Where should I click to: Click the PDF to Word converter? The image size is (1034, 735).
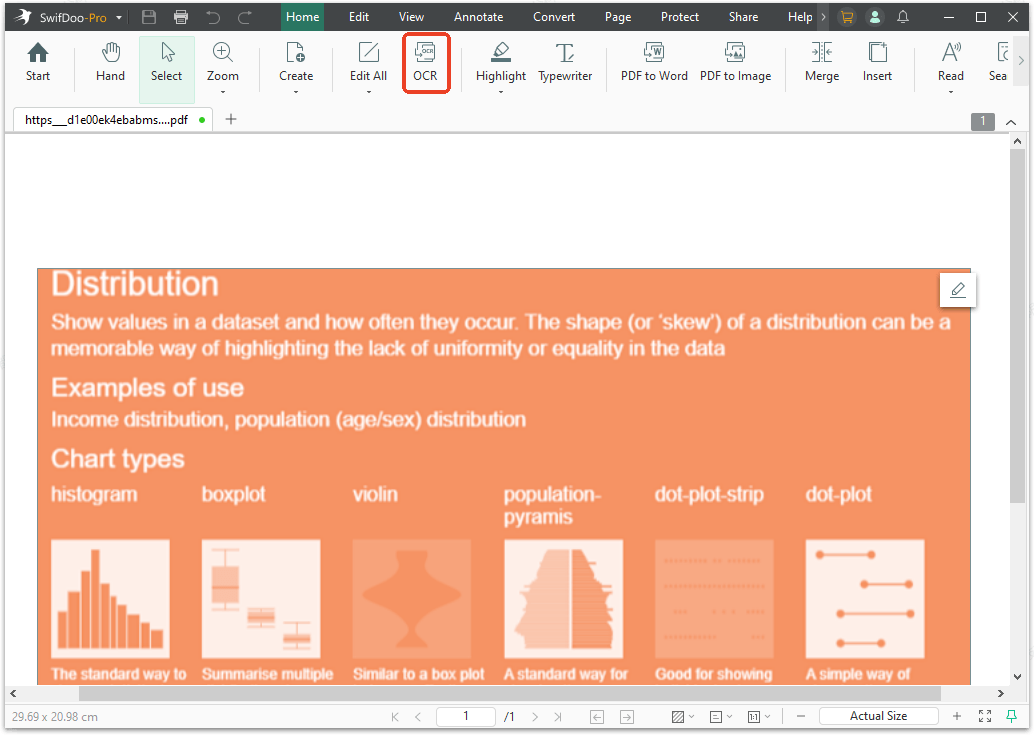tap(654, 63)
